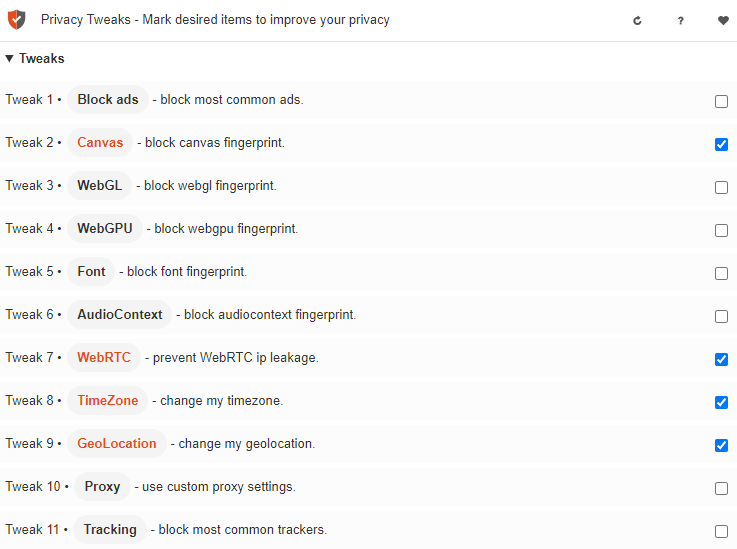The height and width of the screenshot is (549, 737).
Task: Click the Canvas label pill
Action: tap(100, 142)
